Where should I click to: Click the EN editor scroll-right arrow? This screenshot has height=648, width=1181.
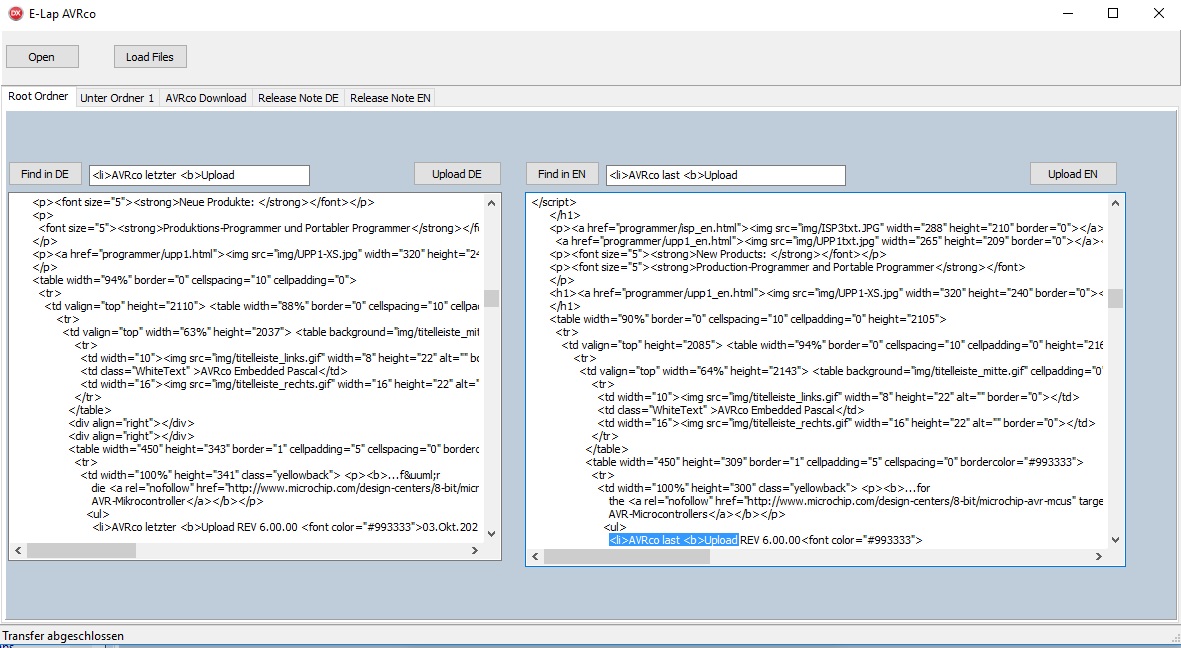tap(1099, 556)
